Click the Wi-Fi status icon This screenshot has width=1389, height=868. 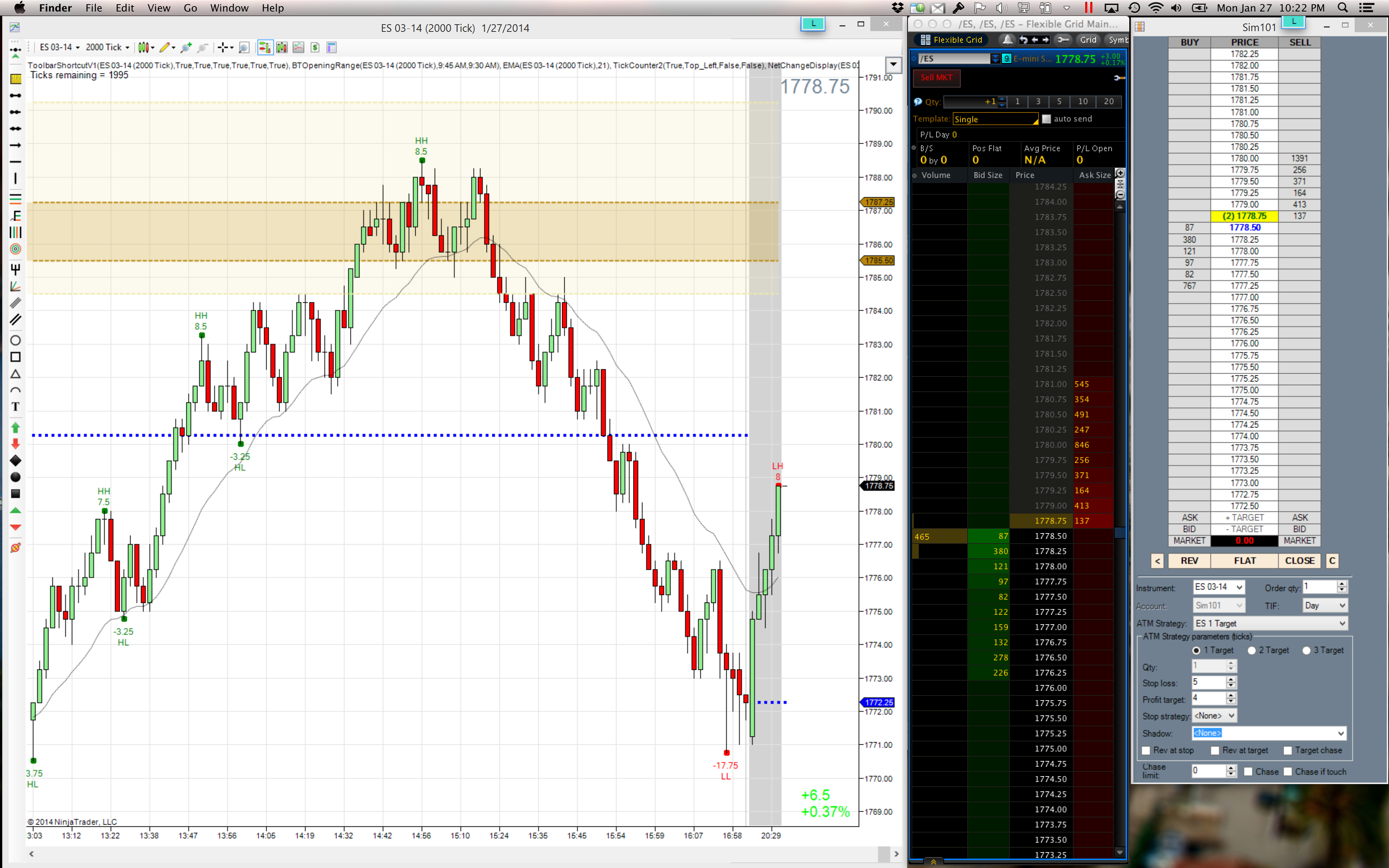pos(1155,8)
